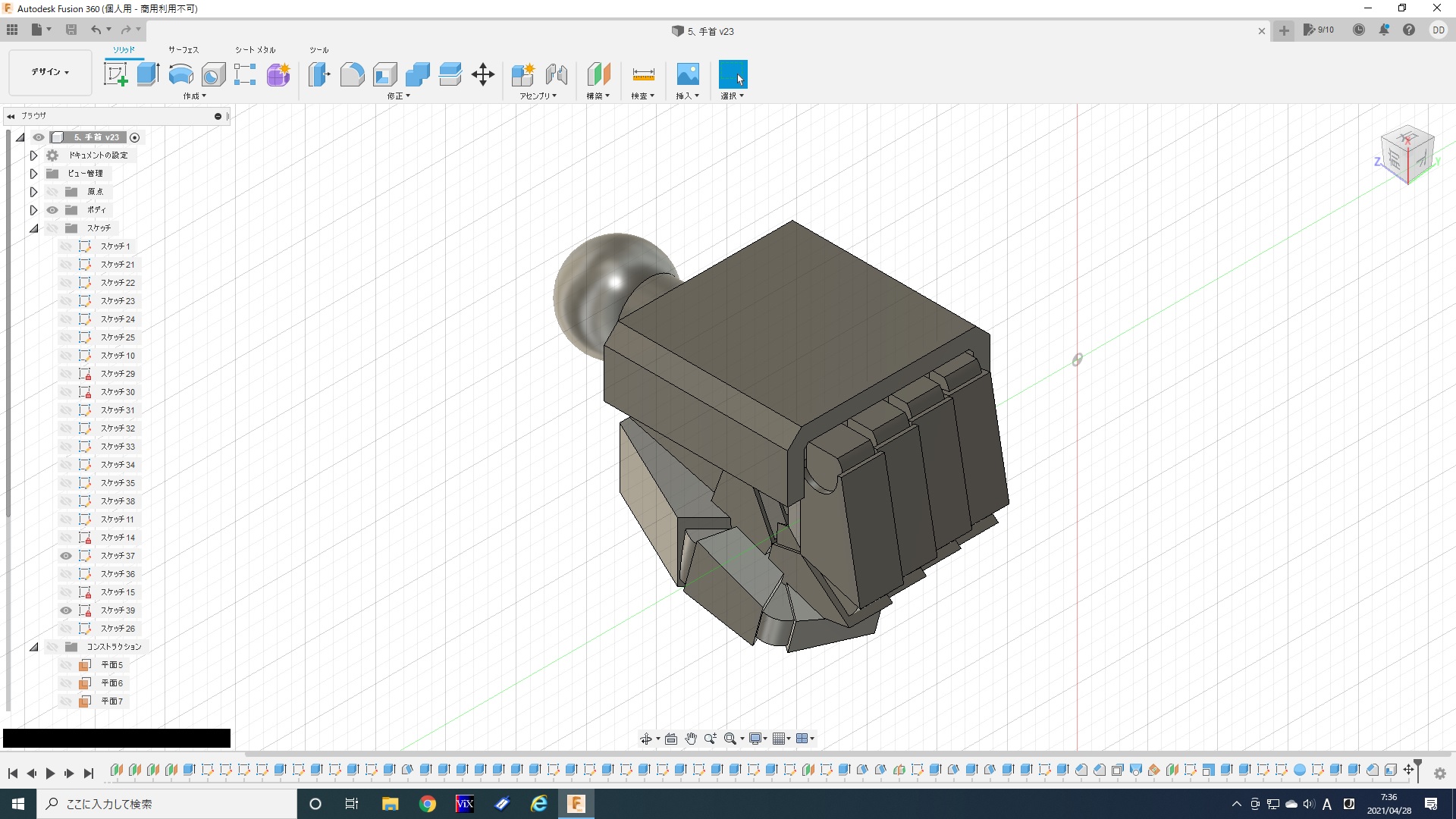Click the Fillet tool icon

pyautogui.click(x=352, y=74)
